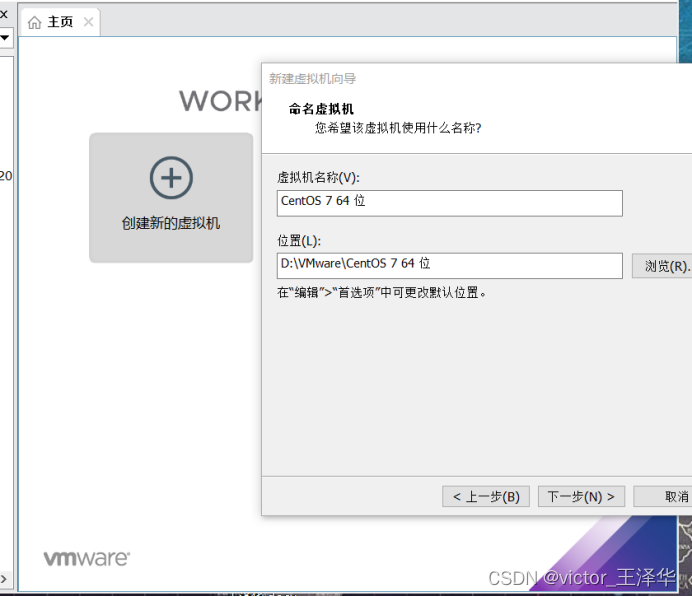Click the 虚拟机名称(V): label
Viewport: 692px width, 597px height.
tap(319, 177)
